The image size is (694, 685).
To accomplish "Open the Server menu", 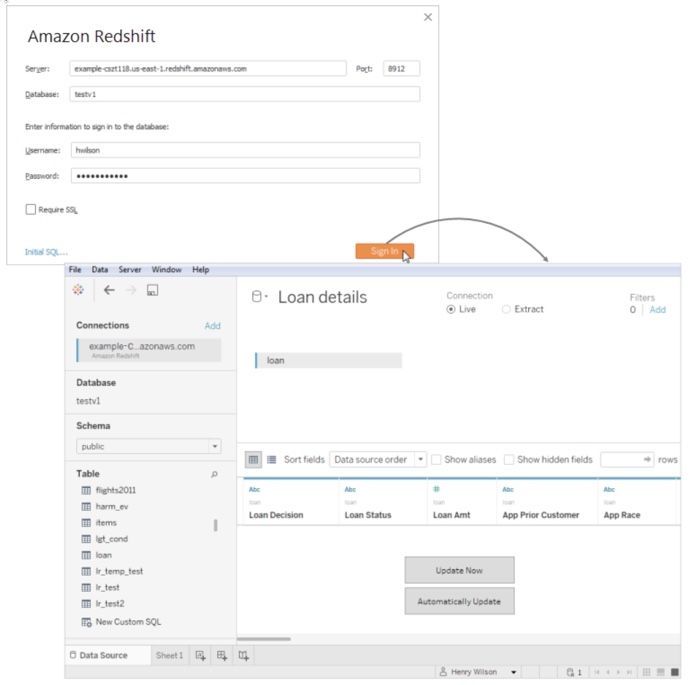I will (130, 270).
